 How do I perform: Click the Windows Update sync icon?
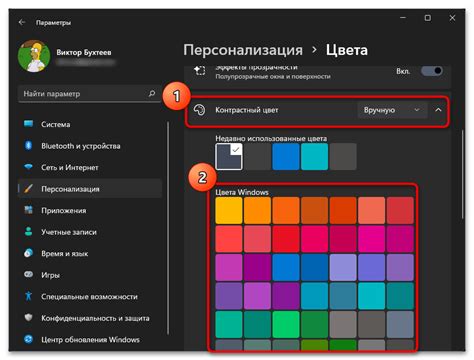[29, 339]
